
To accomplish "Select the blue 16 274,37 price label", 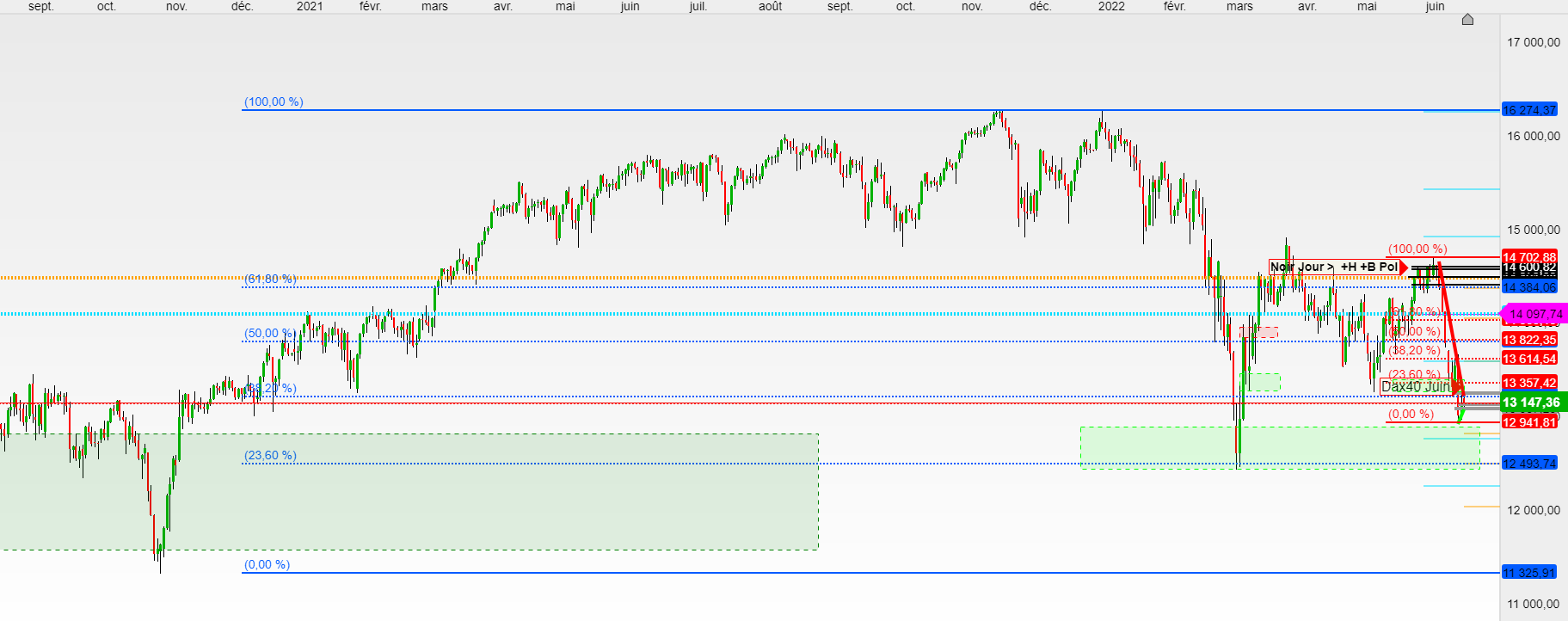I will click(1528, 110).
